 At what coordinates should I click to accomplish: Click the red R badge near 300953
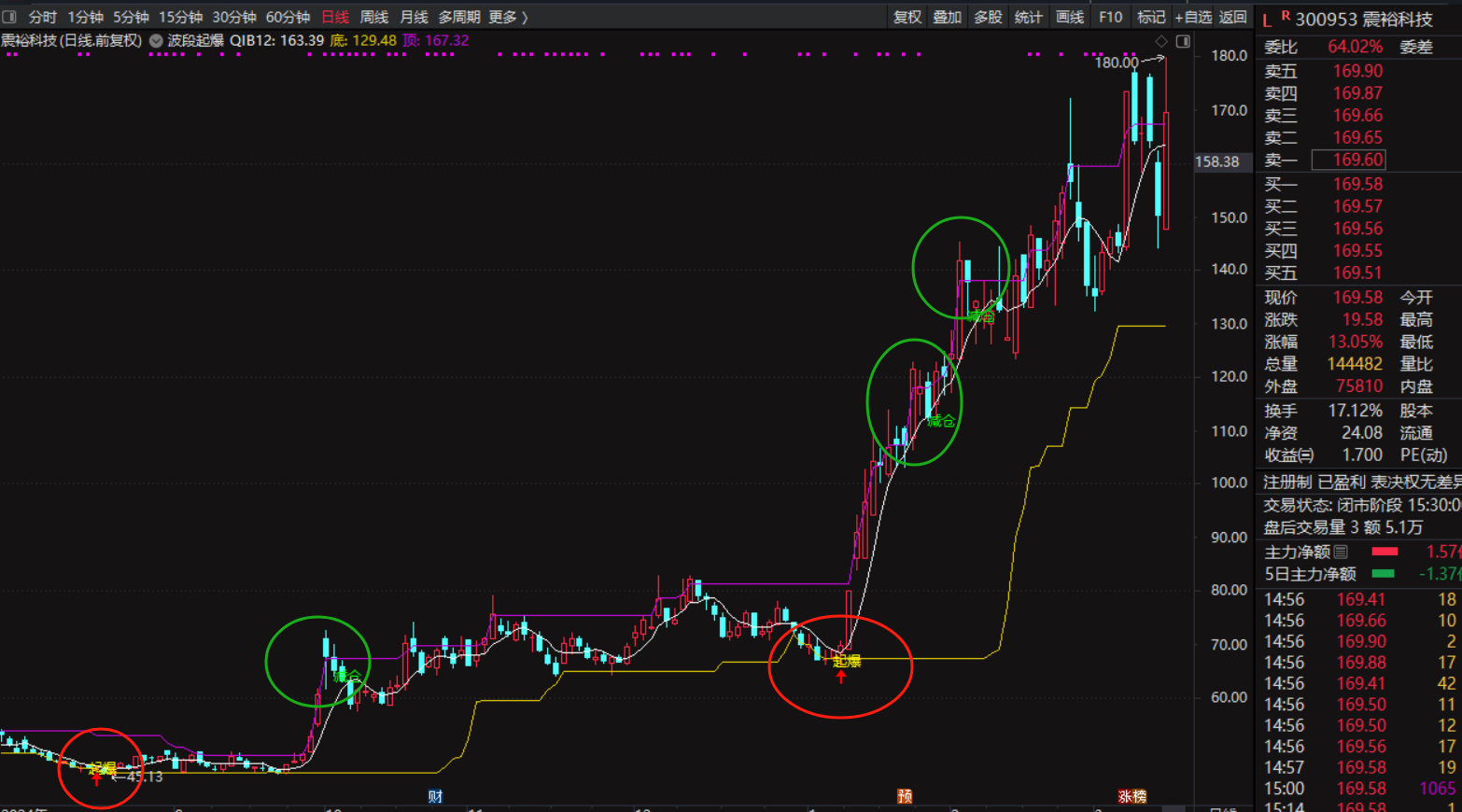pos(1286,16)
